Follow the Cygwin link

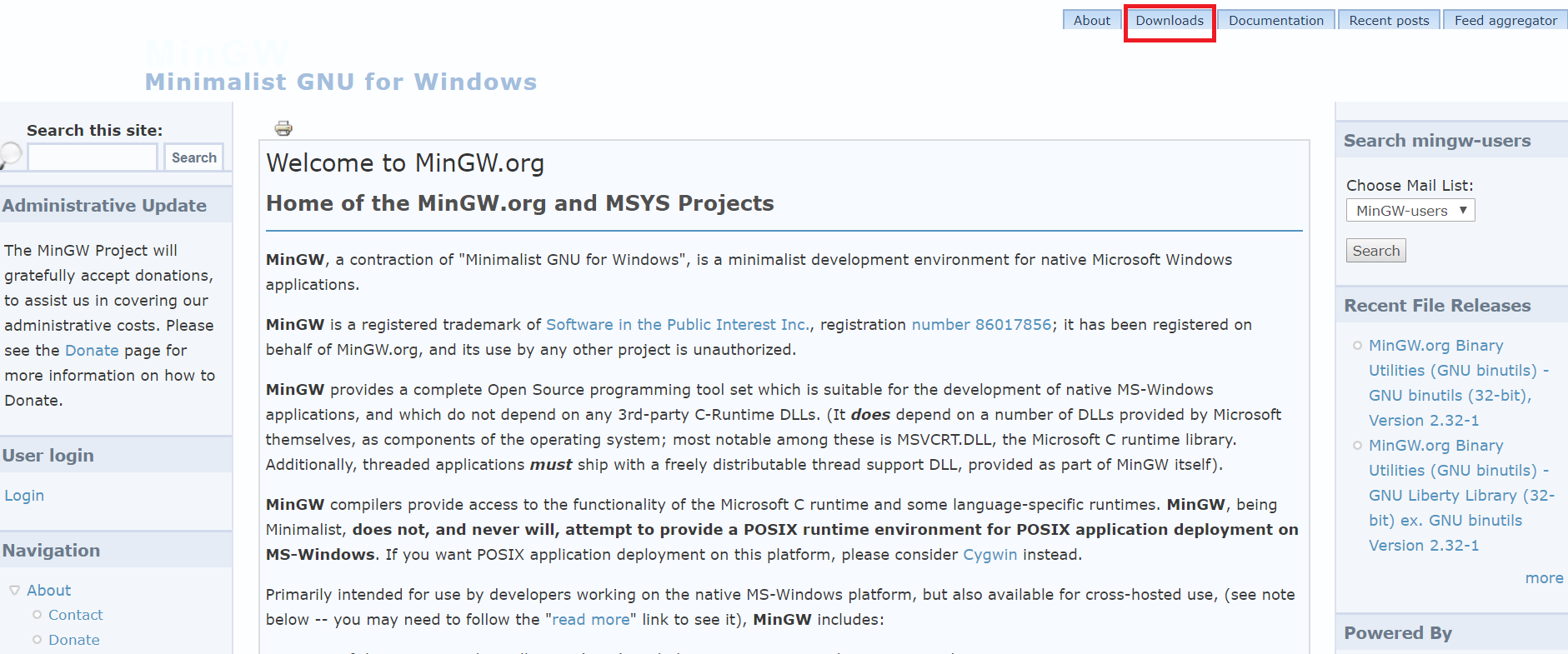click(x=989, y=555)
